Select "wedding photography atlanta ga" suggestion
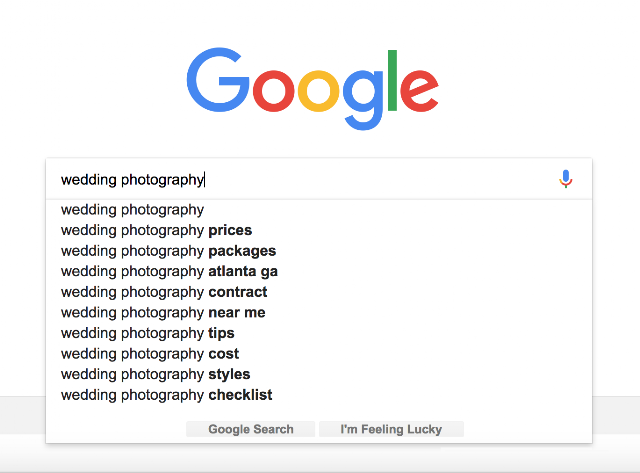 pos(169,271)
